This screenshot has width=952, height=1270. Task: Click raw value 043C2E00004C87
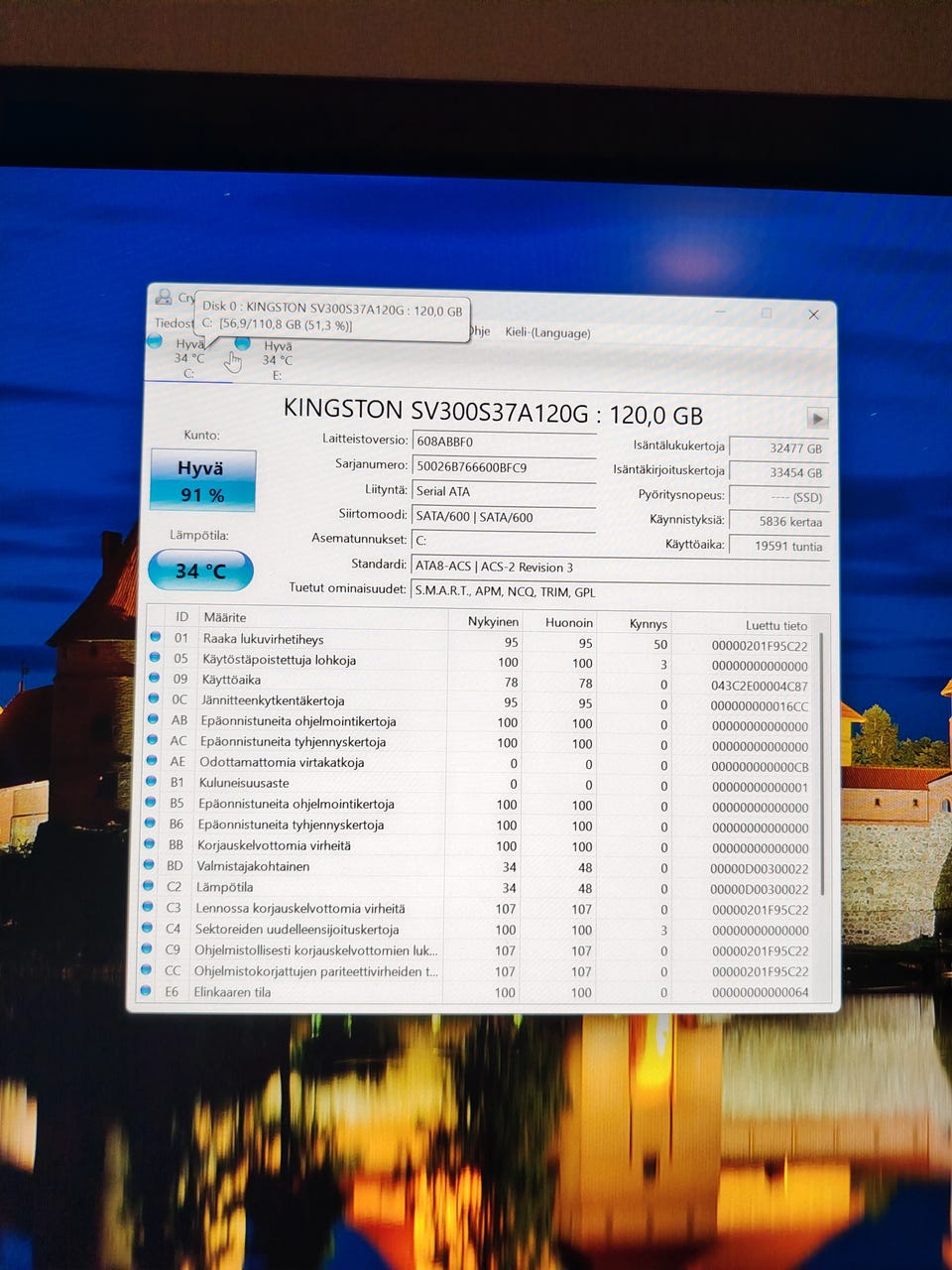click(759, 686)
